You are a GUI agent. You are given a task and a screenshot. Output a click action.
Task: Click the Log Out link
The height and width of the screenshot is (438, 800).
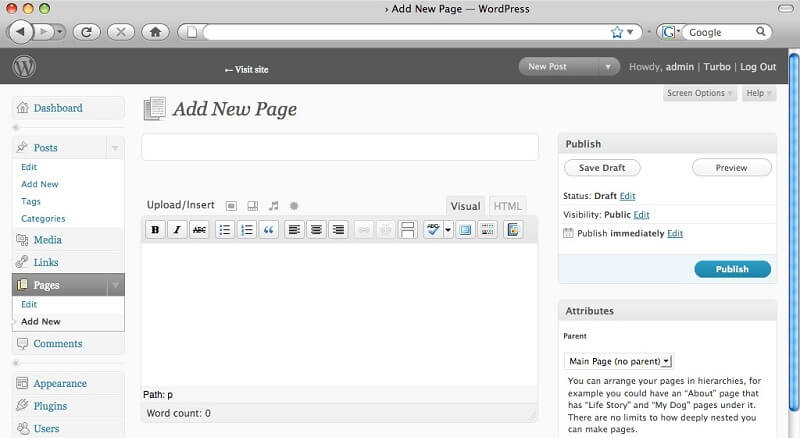coord(758,67)
